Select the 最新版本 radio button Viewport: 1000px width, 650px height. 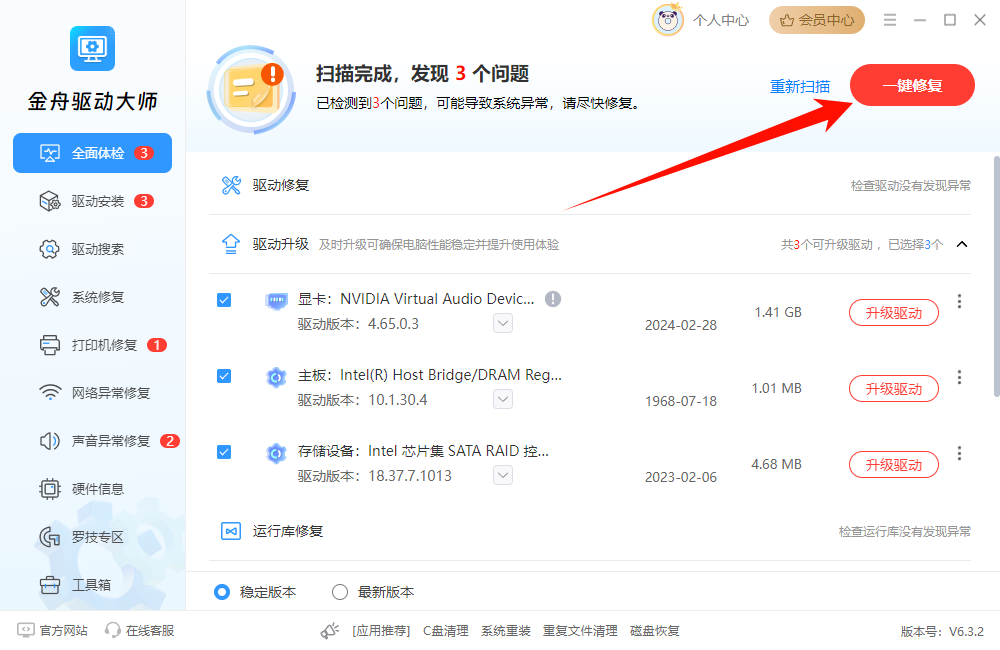[x=340, y=592]
